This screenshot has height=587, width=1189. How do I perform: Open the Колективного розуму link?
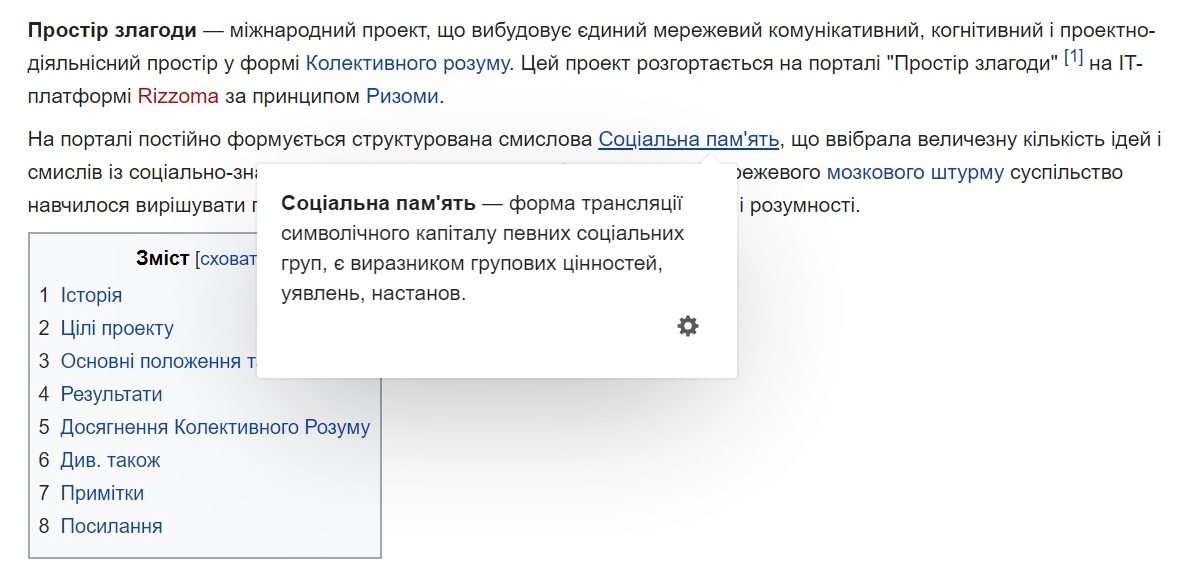click(x=407, y=63)
